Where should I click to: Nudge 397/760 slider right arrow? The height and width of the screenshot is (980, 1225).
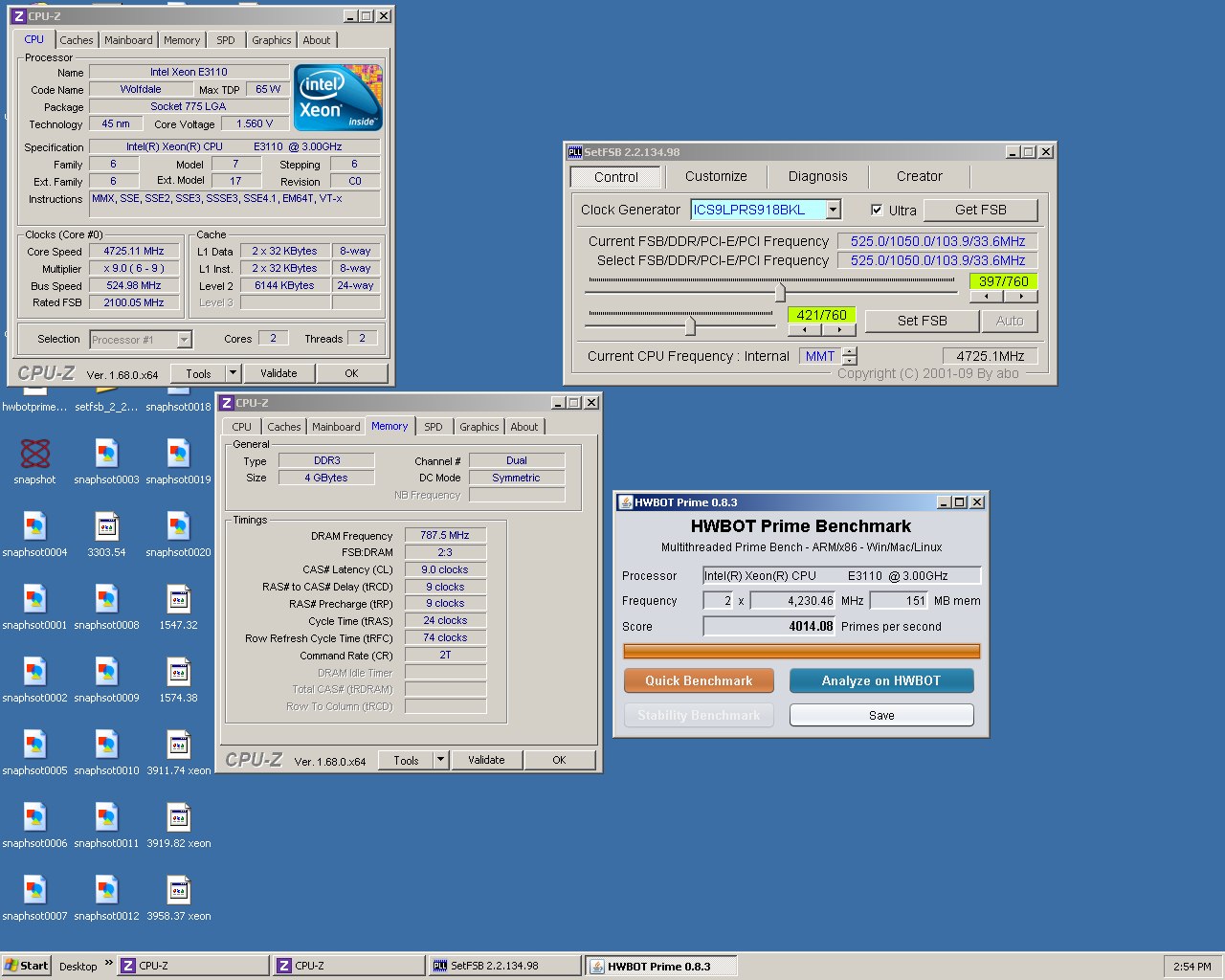pyautogui.click(x=1021, y=296)
